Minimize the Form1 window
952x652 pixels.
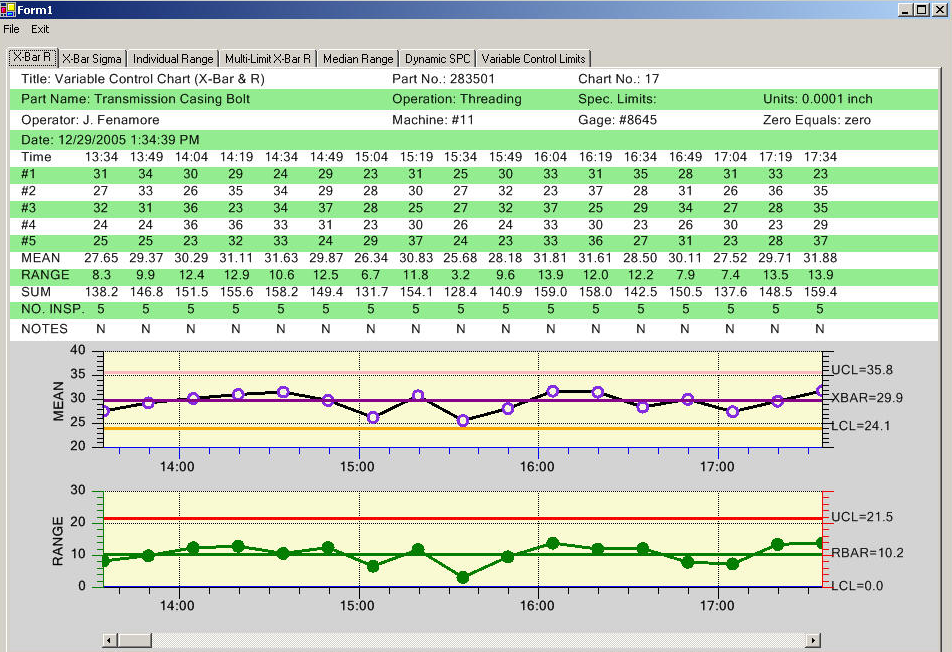pyautogui.click(x=905, y=9)
